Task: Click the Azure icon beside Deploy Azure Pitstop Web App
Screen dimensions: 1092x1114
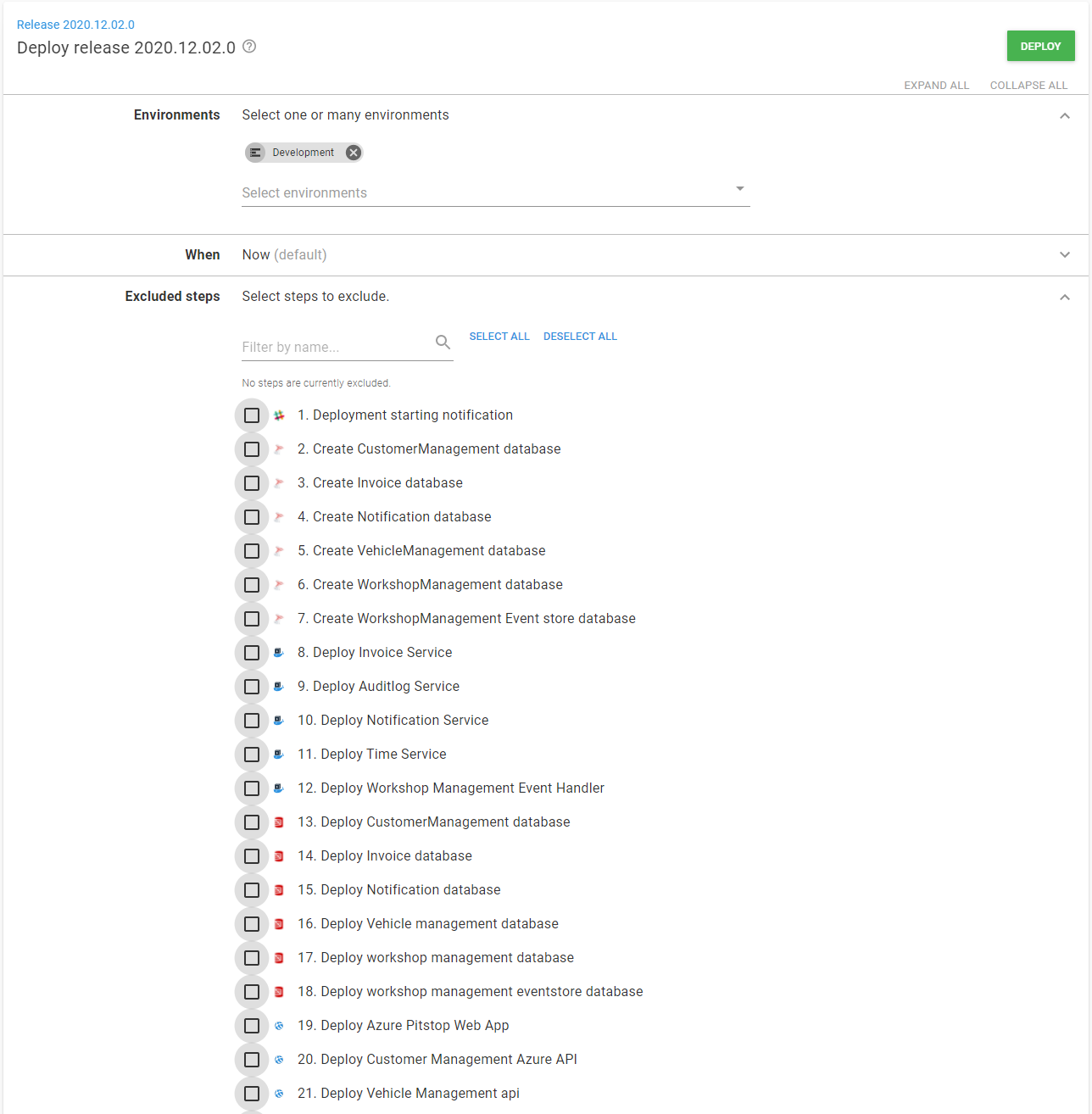Action: pyautogui.click(x=279, y=1025)
